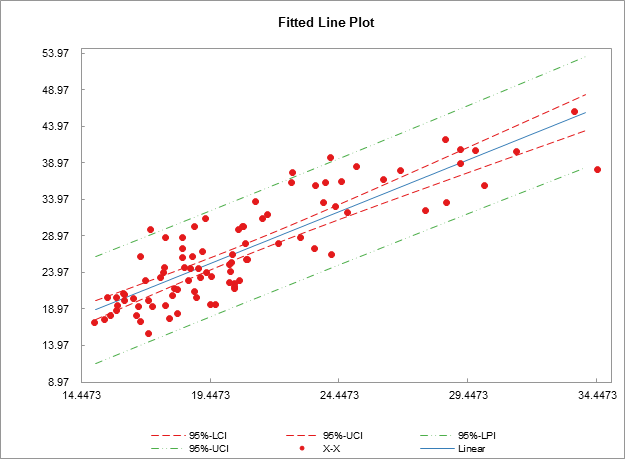Click the y-axis label 33.97

click(55, 199)
